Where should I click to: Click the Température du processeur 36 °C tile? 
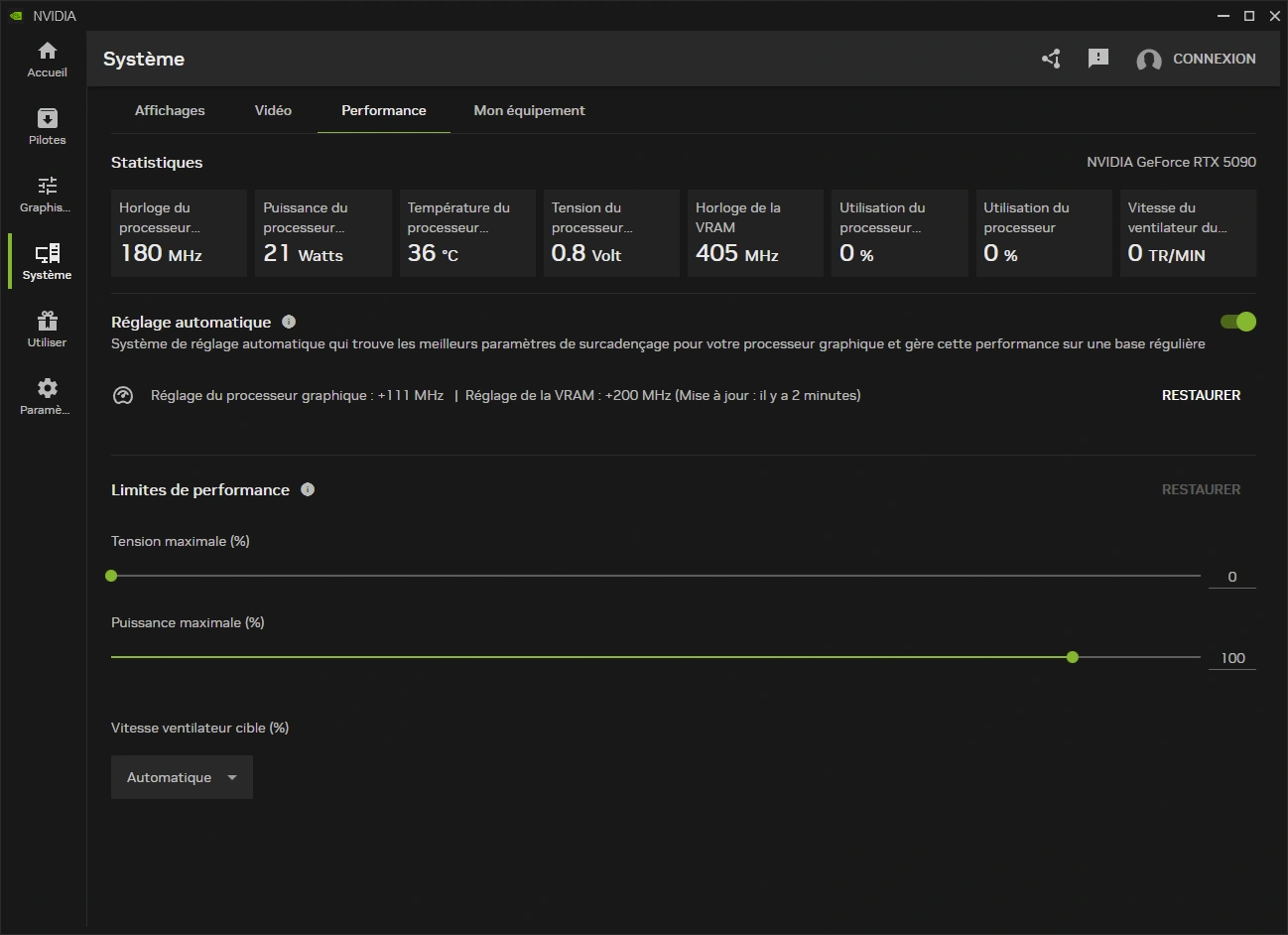[x=467, y=233]
